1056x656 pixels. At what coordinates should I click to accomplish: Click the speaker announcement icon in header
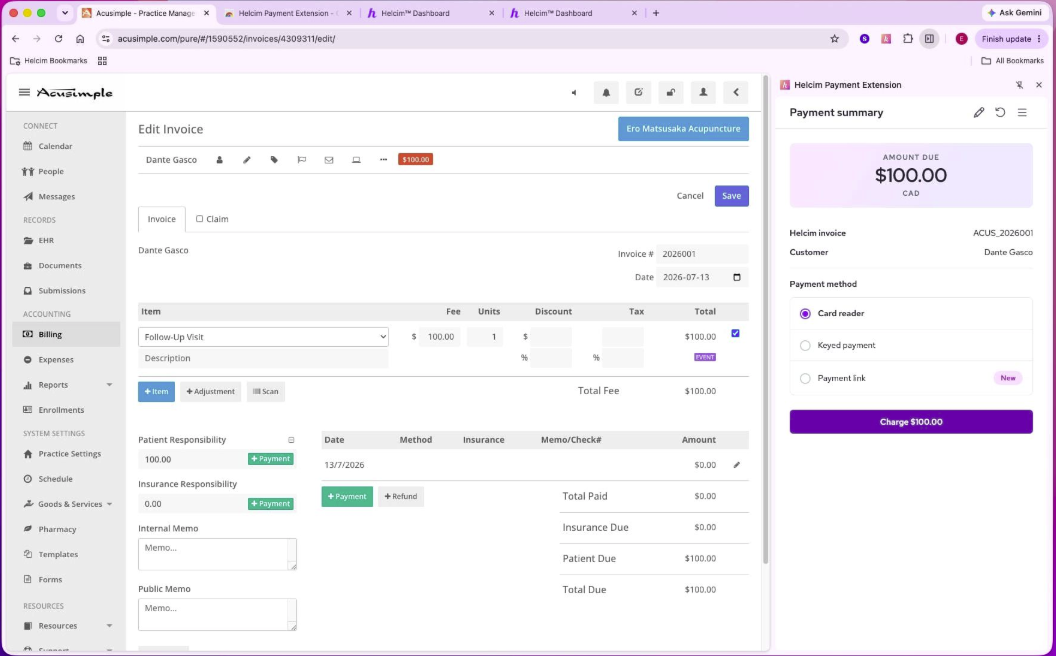(x=574, y=93)
